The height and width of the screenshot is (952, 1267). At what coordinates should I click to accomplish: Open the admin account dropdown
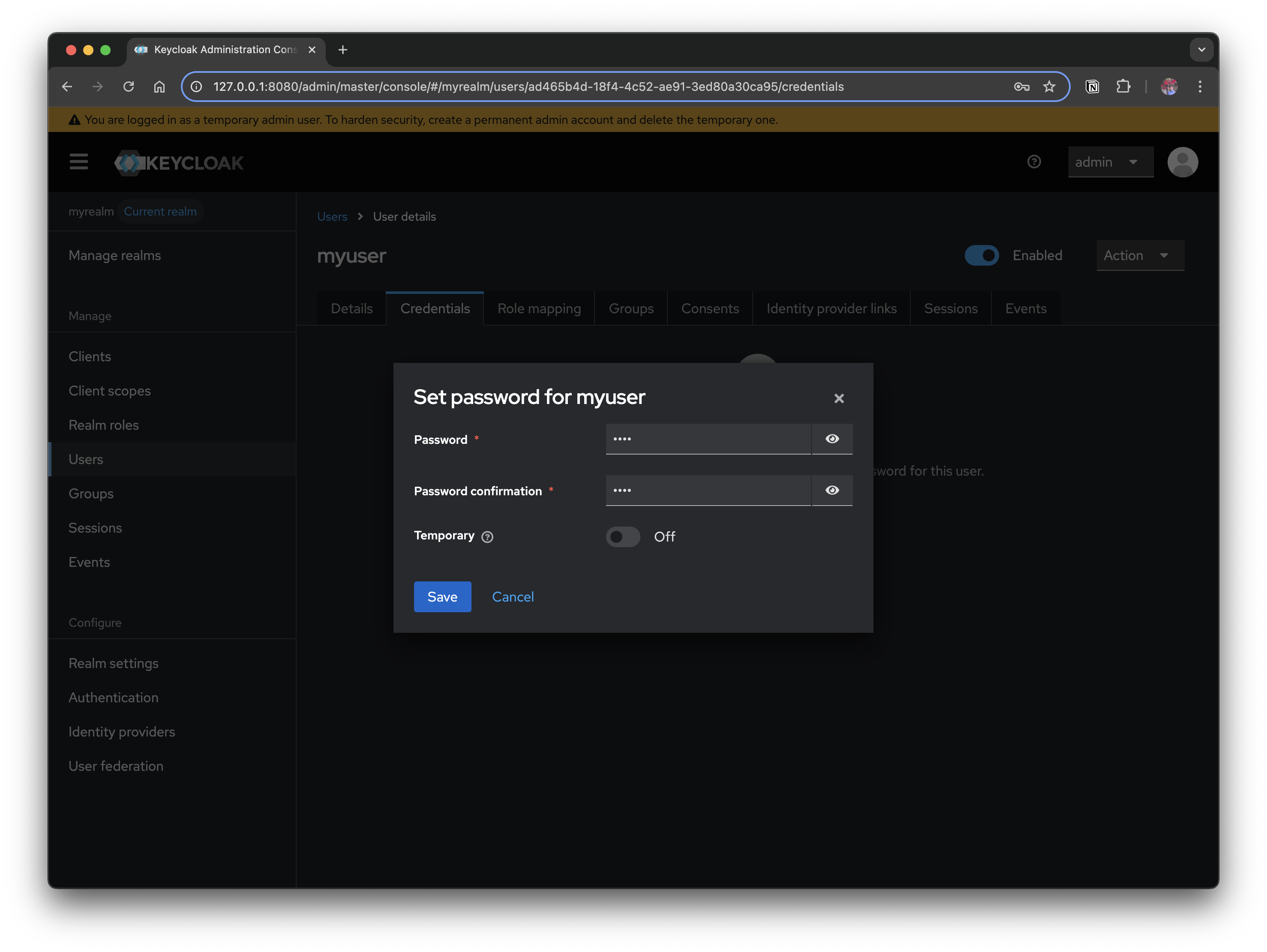point(1110,162)
